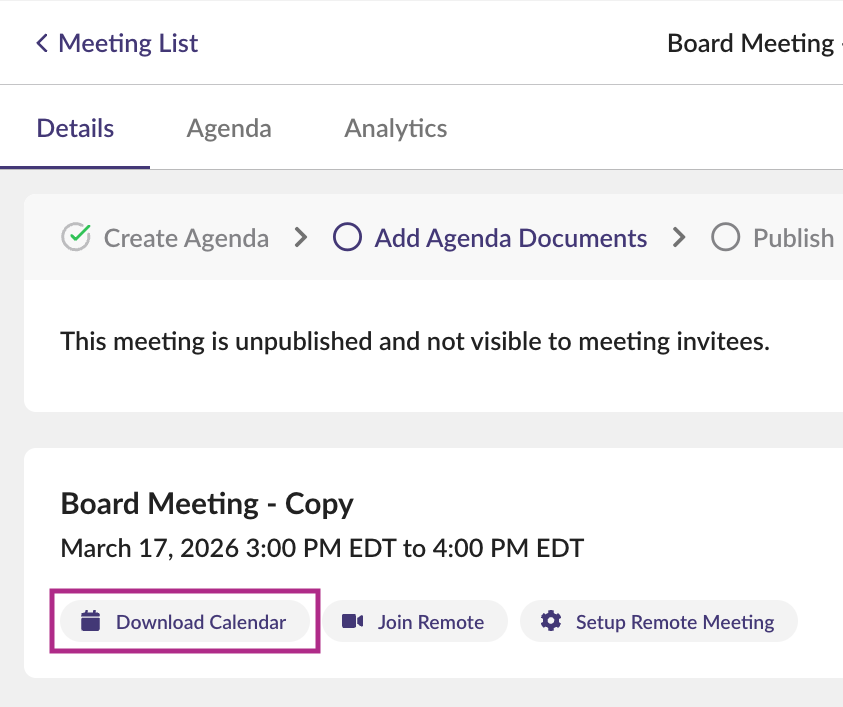Click the back chevron beside Meeting List
This screenshot has height=707, width=843.
click(42, 43)
